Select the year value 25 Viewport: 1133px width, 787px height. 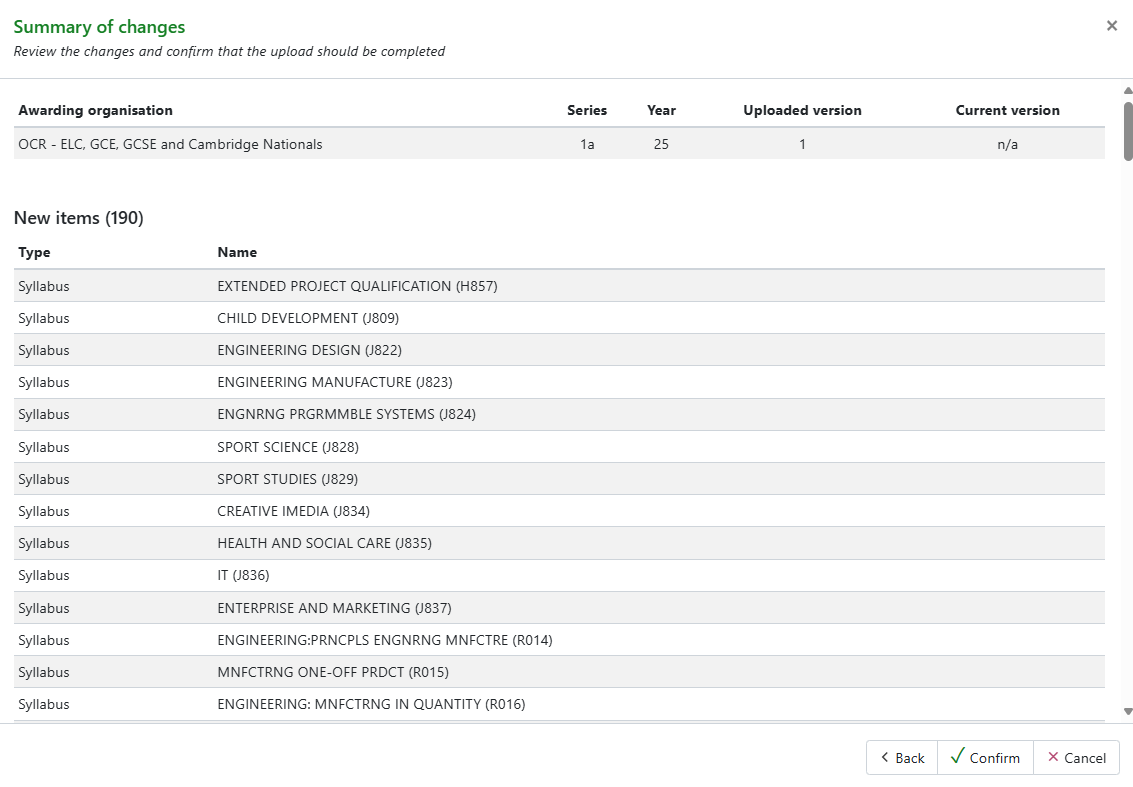pos(661,144)
